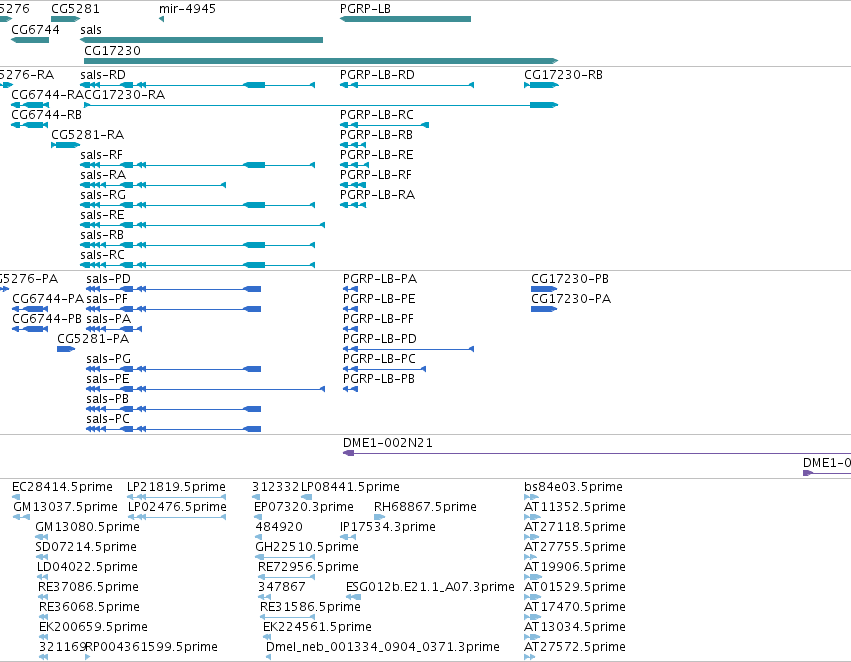
Task: Select the PGRP-LB-PC protein label
Action: 379,359
